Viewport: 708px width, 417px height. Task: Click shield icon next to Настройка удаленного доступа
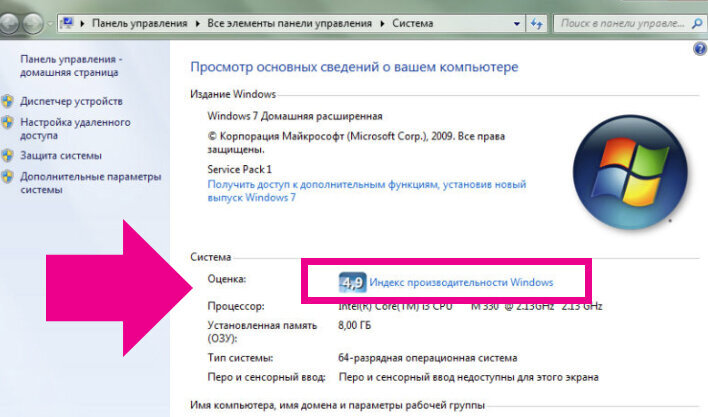(7, 122)
